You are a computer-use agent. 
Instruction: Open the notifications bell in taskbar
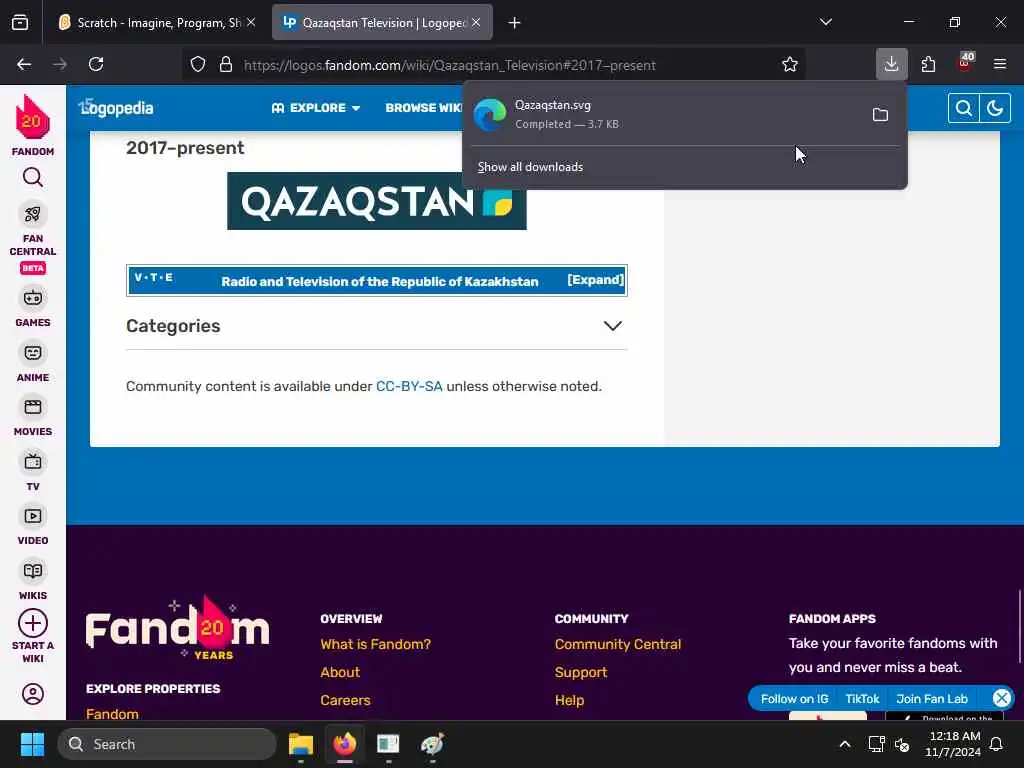(x=997, y=744)
